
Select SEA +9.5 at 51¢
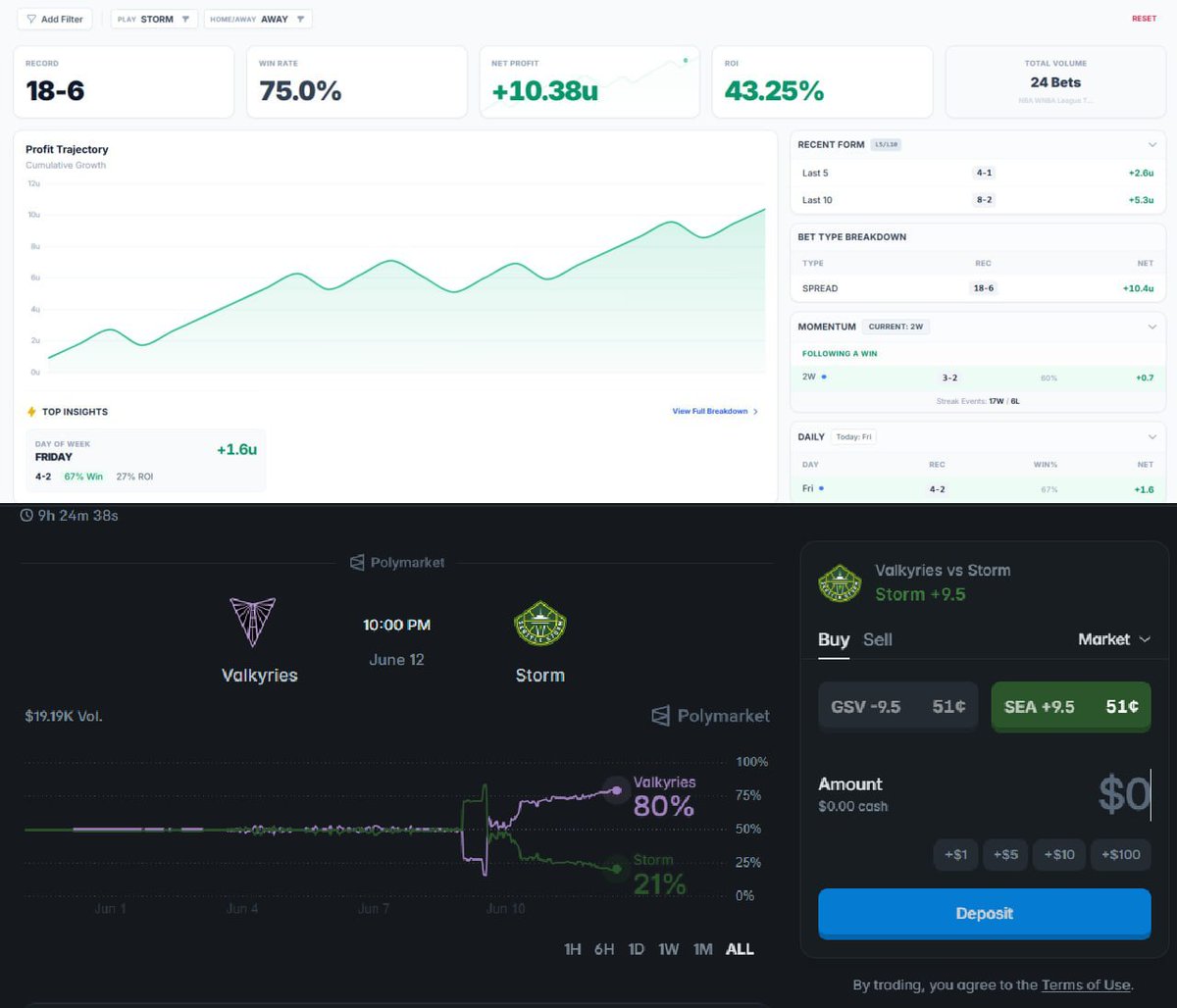1071,707
